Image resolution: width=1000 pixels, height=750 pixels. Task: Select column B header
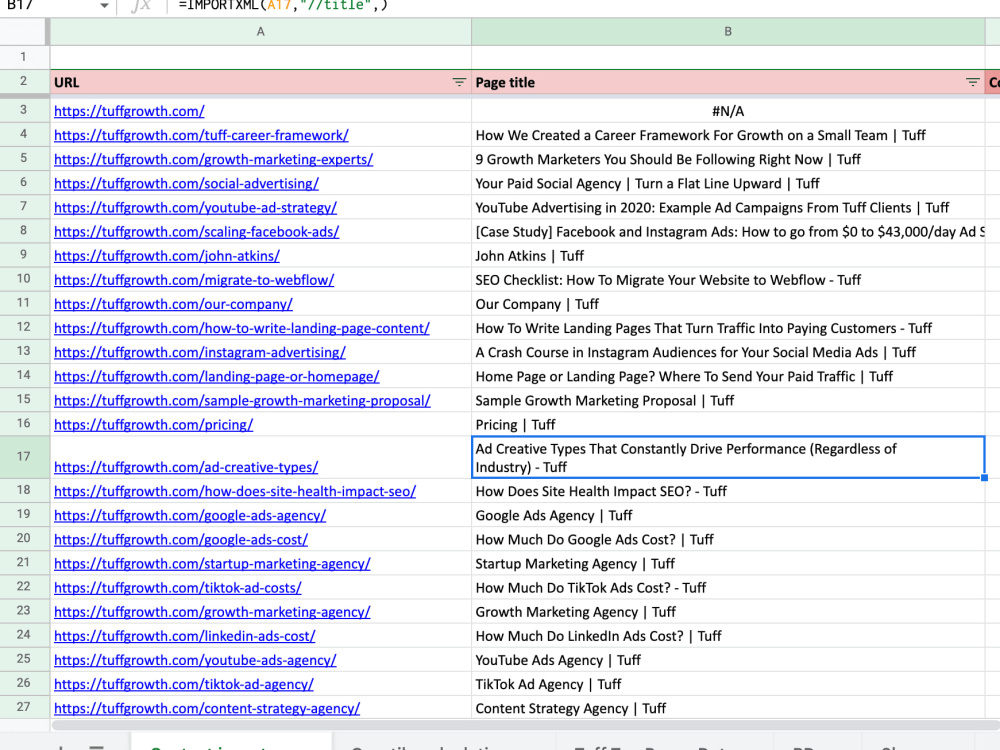click(728, 32)
